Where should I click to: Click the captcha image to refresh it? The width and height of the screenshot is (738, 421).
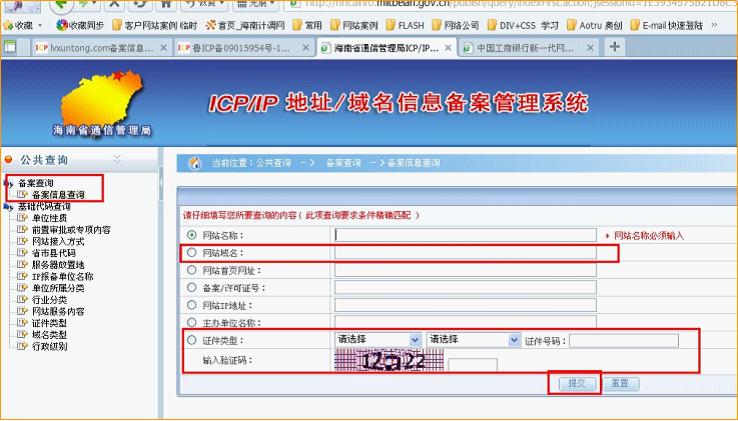[x=388, y=362]
